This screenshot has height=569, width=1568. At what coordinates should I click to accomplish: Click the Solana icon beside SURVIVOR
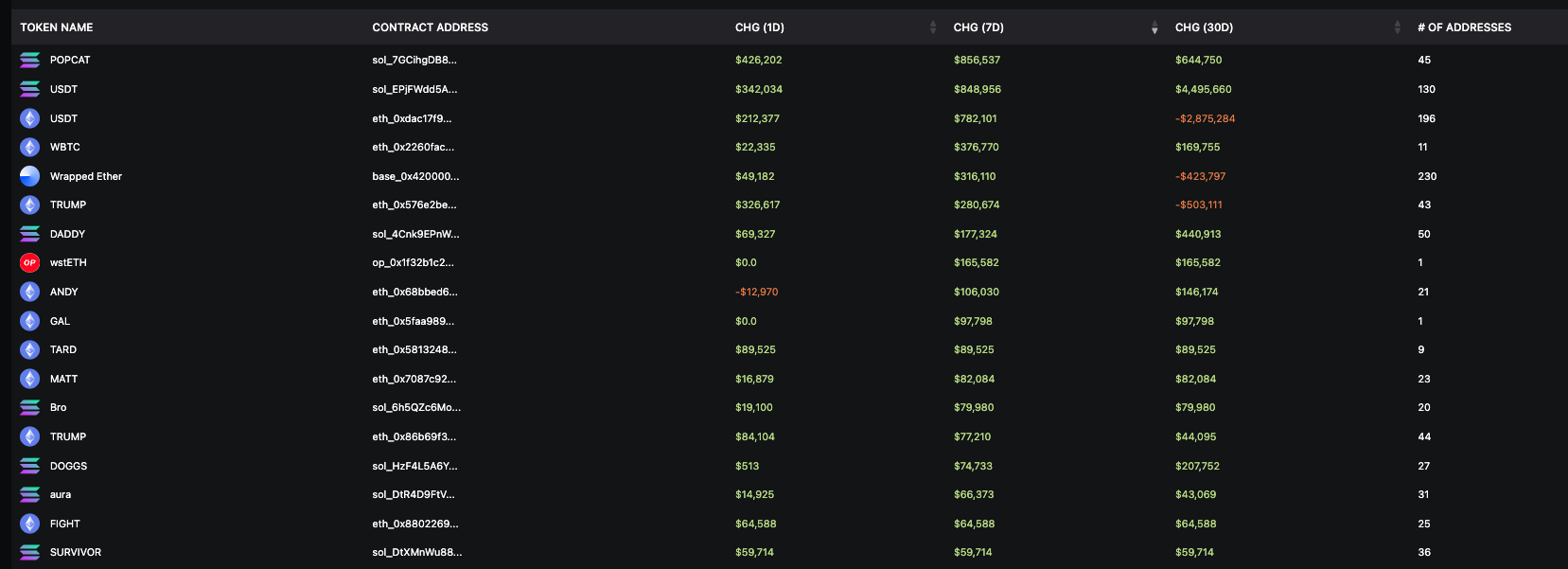click(30, 552)
